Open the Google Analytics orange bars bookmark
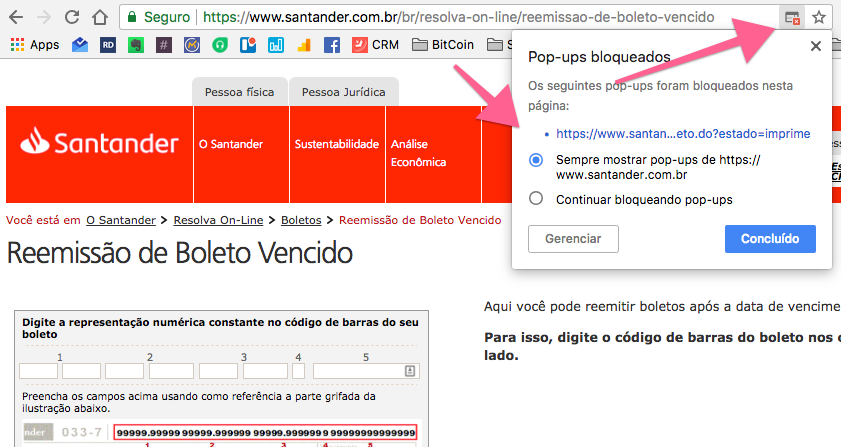Image resolution: width=841 pixels, height=447 pixels. pyautogui.click(x=304, y=45)
